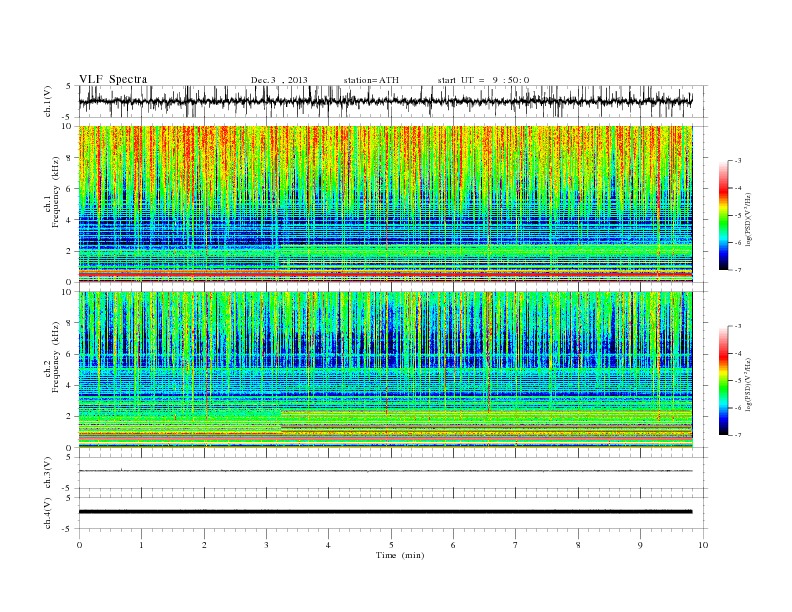
Task: Click the ch.4 thick black waveform trace
Action: (x=385, y=512)
